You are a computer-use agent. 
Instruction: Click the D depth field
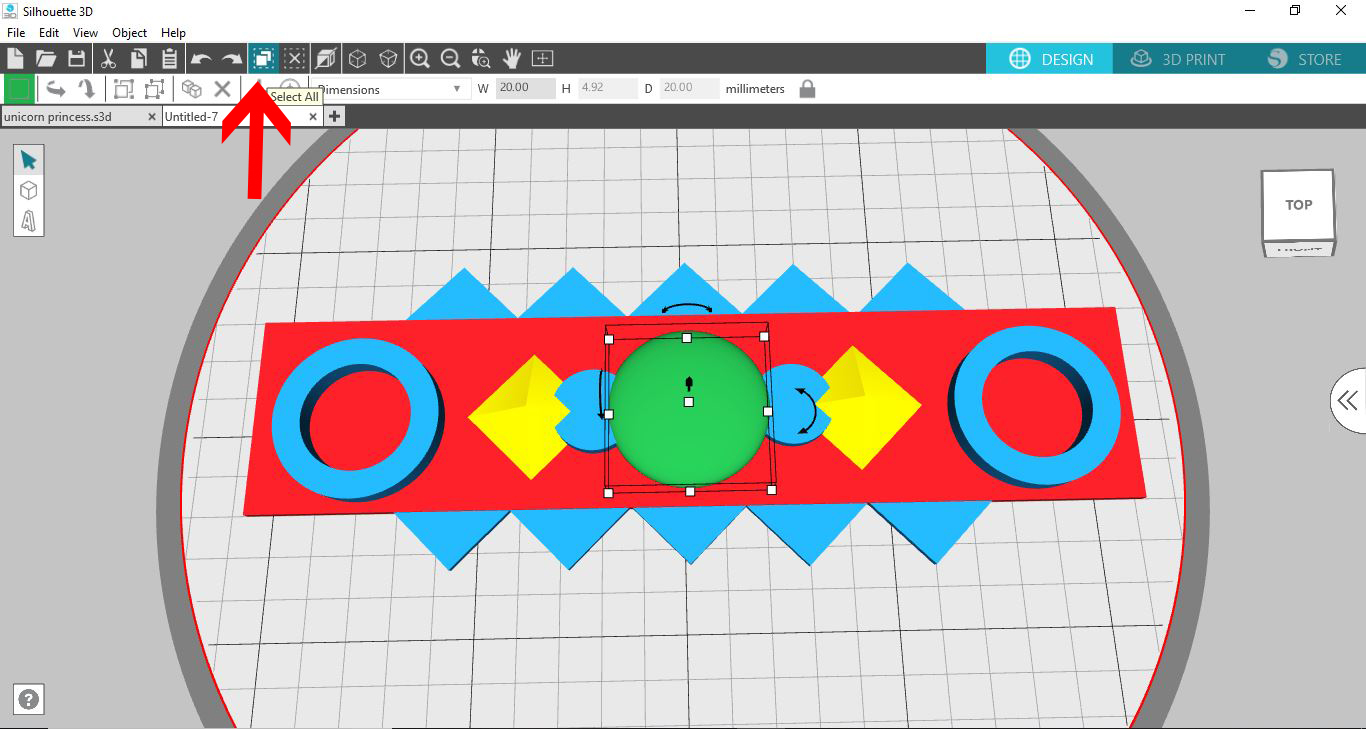click(690, 88)
